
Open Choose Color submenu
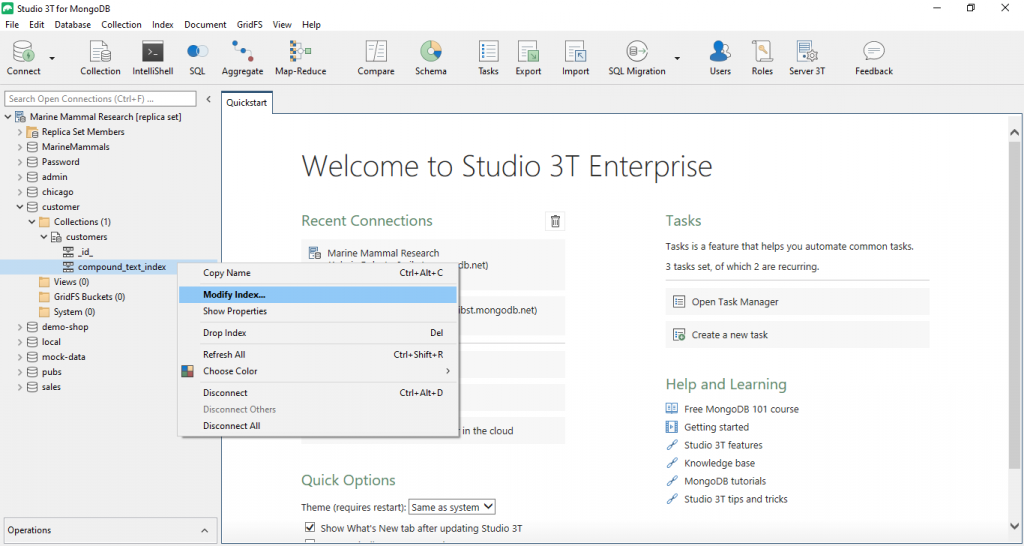[317, 371]
